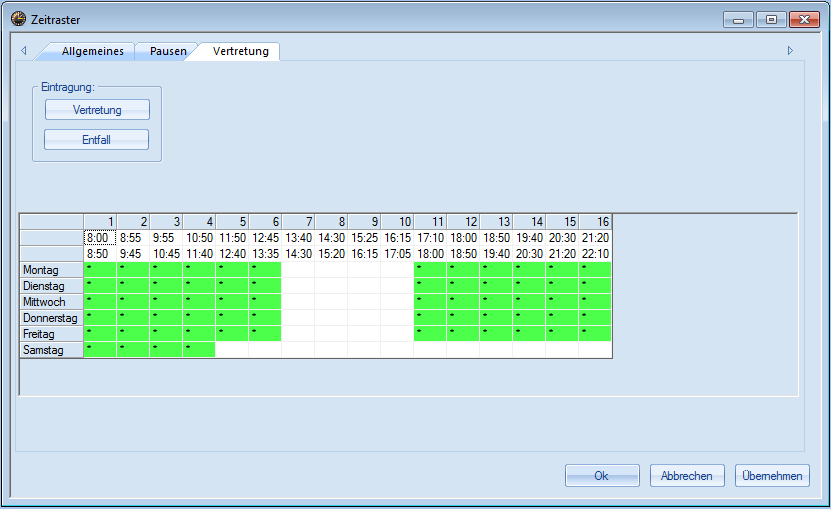Apply changes with Übernehmen
This screenshot has height=509, width=831.
[x=772, y=476]
